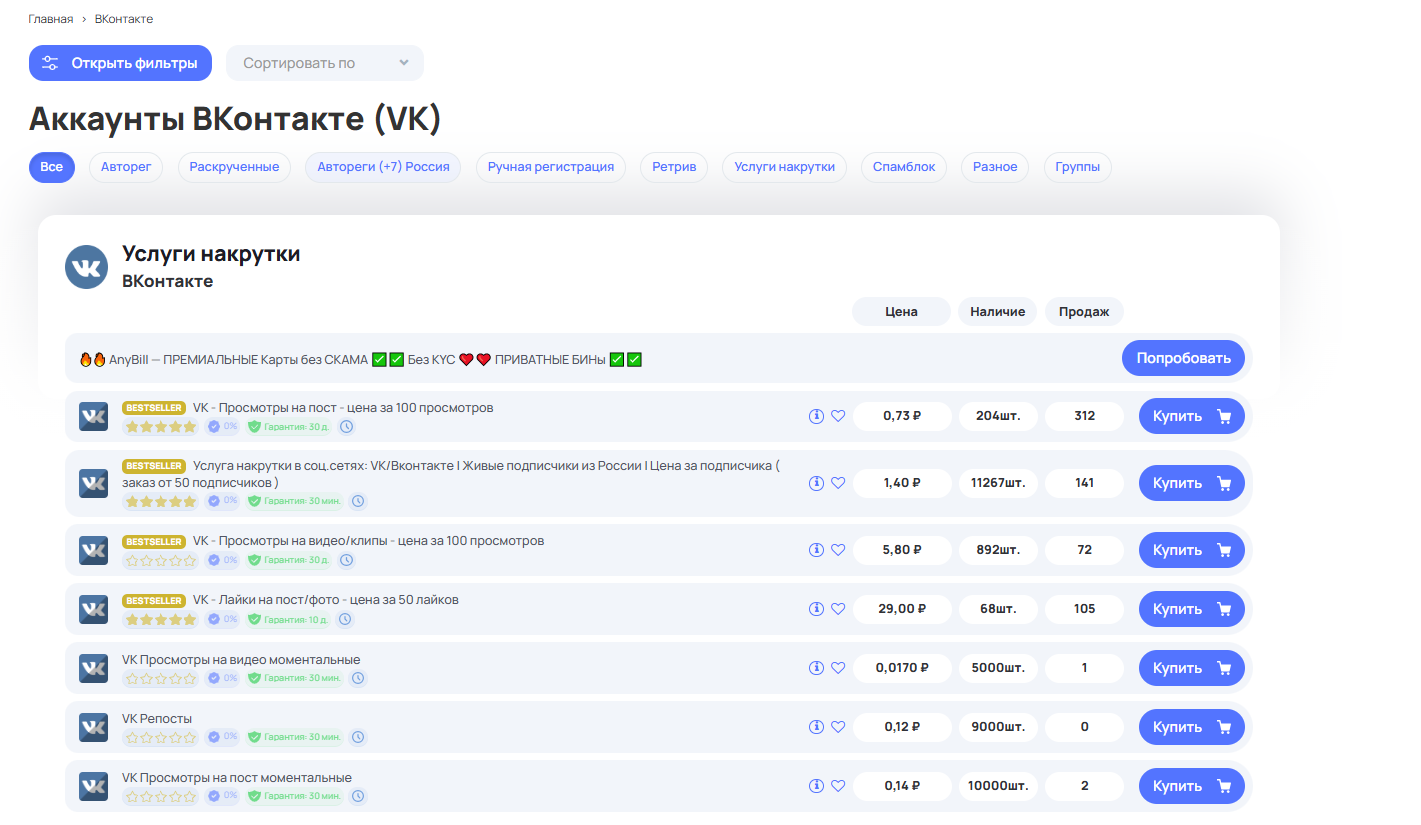Open VK Репосты listing title

157,719
